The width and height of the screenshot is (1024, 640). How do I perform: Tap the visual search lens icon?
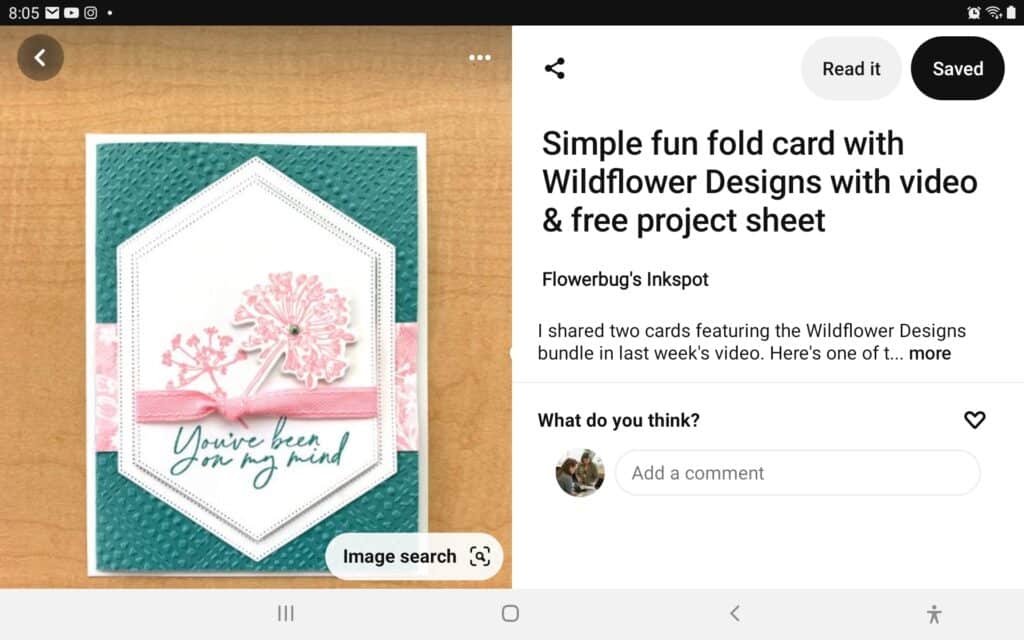point(480,556)
